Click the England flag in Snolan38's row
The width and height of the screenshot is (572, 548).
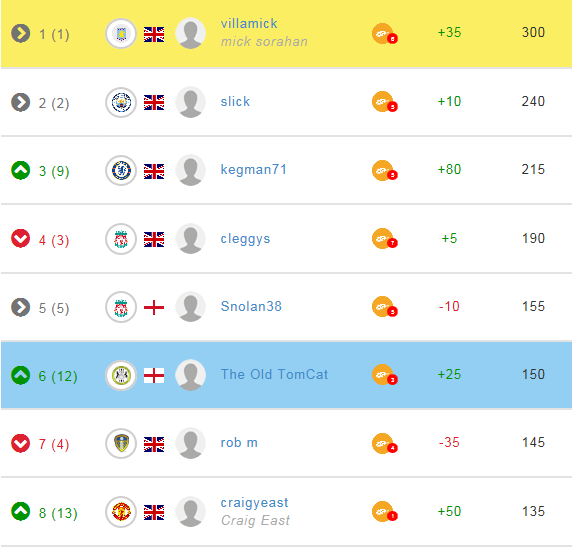(154, 308)
